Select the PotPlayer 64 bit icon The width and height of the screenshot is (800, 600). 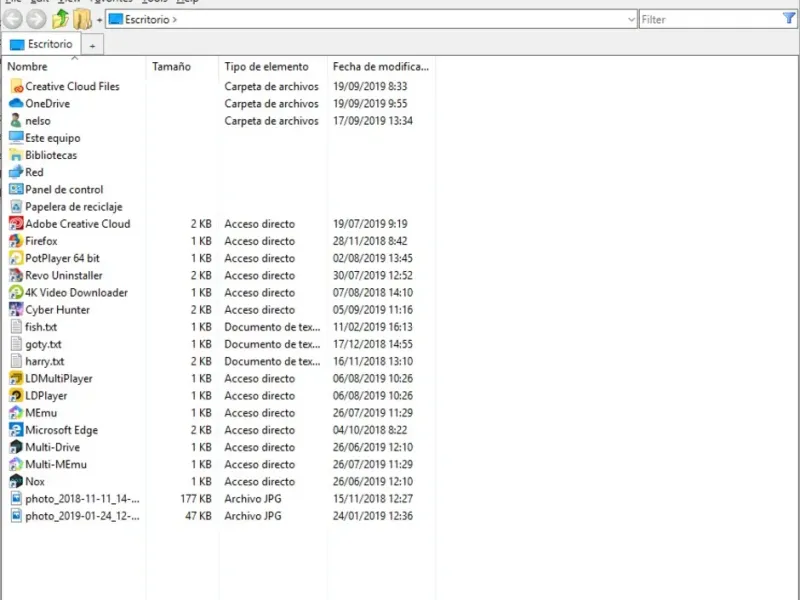[x=16, y=258]
